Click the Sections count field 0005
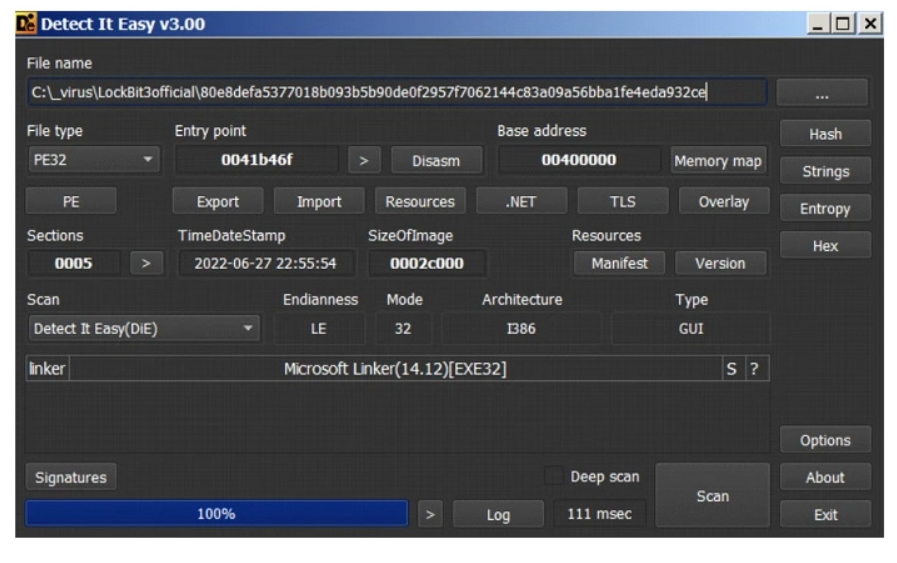 [73, 263]
